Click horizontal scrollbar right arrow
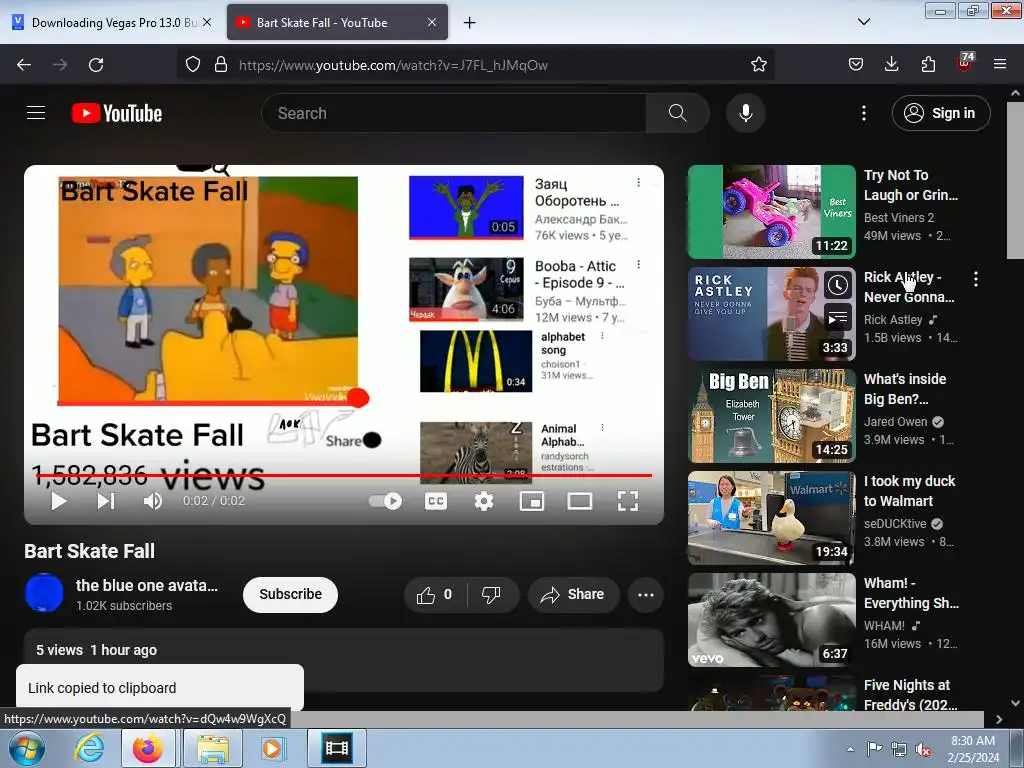This screenshot has width=1024, height=768. tap(999, 719)
